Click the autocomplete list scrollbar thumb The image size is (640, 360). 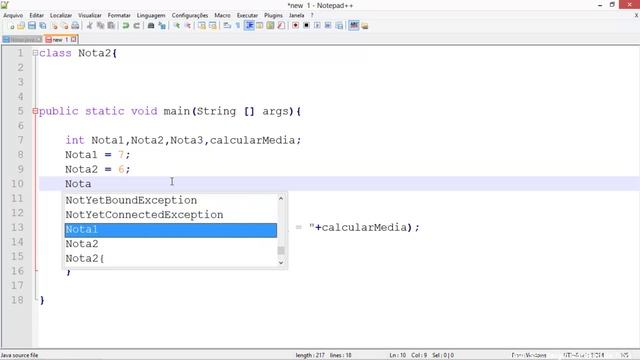281,250
